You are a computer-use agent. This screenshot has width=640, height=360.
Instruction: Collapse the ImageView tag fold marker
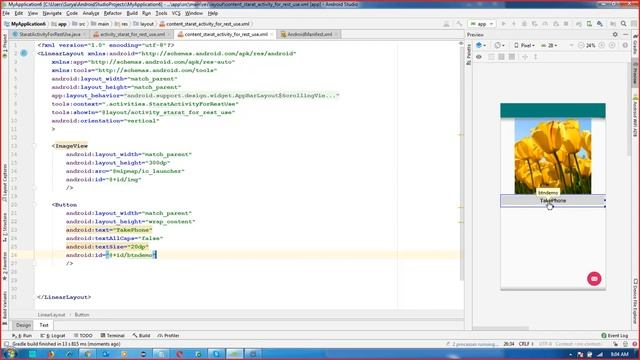click(x=35, y=146)
